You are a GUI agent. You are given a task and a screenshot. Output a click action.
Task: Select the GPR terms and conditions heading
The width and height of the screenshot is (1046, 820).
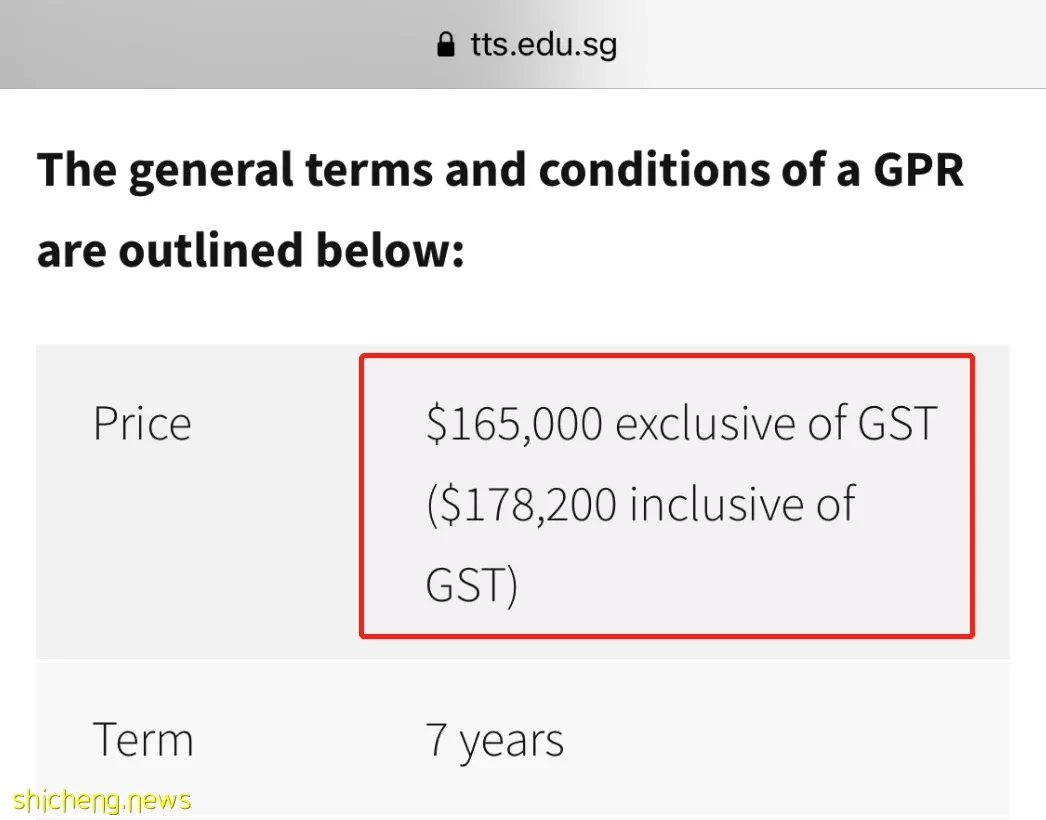(x=500, y=210)
